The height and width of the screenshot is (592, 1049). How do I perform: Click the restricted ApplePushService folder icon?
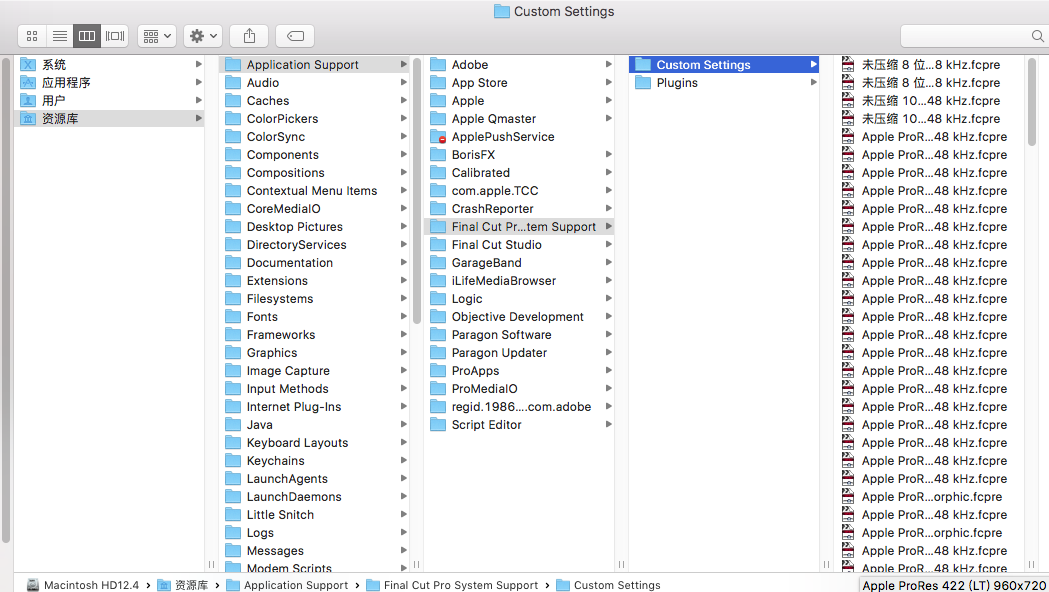(438, 137)
